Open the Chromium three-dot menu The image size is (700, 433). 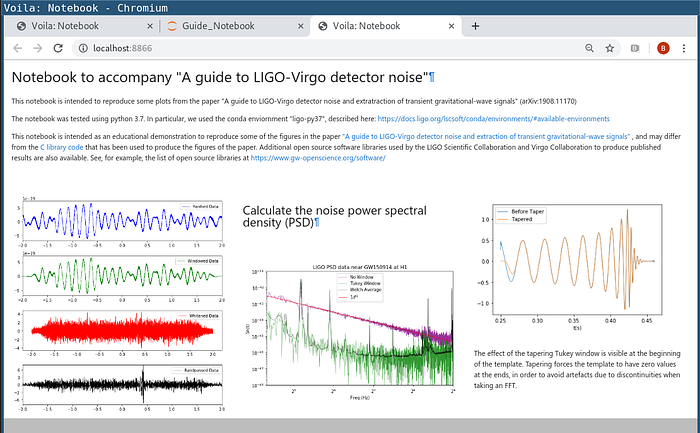(x=684, y=48)
